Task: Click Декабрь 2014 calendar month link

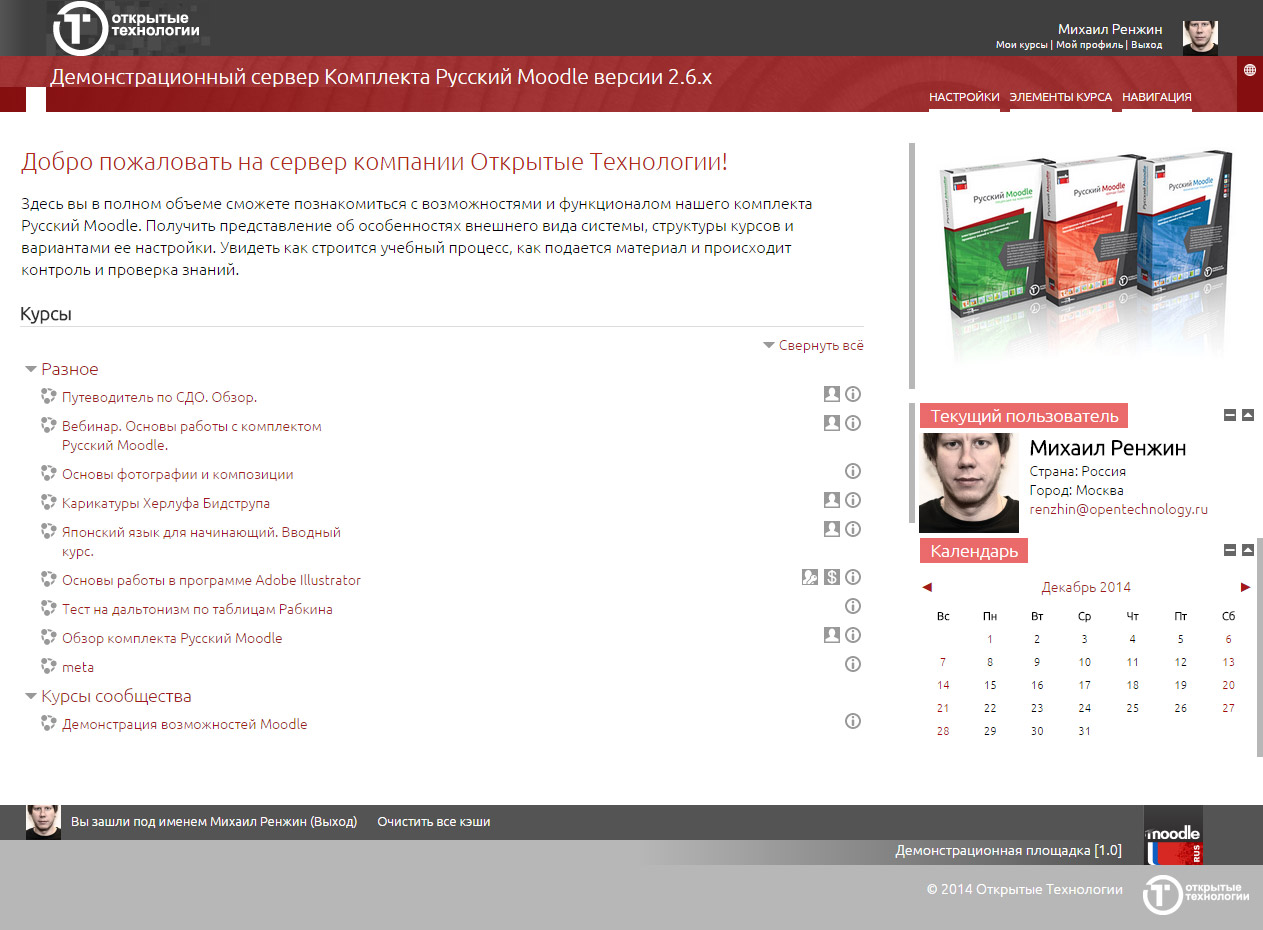Action: (x=1086, y=587)
